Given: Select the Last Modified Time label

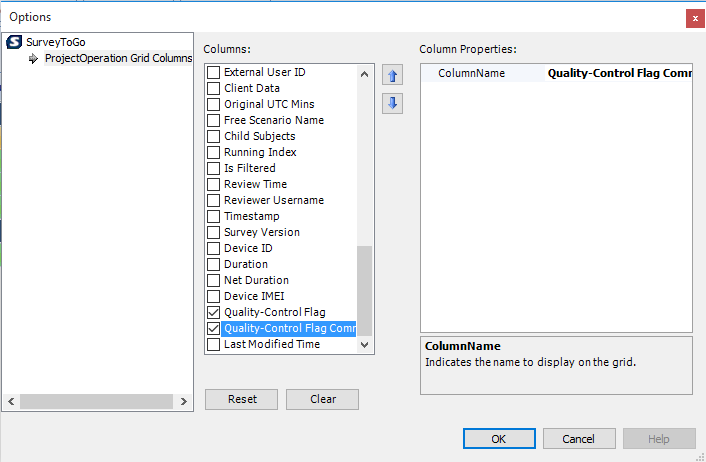Looking at the screenshot, I should point(272,344).
